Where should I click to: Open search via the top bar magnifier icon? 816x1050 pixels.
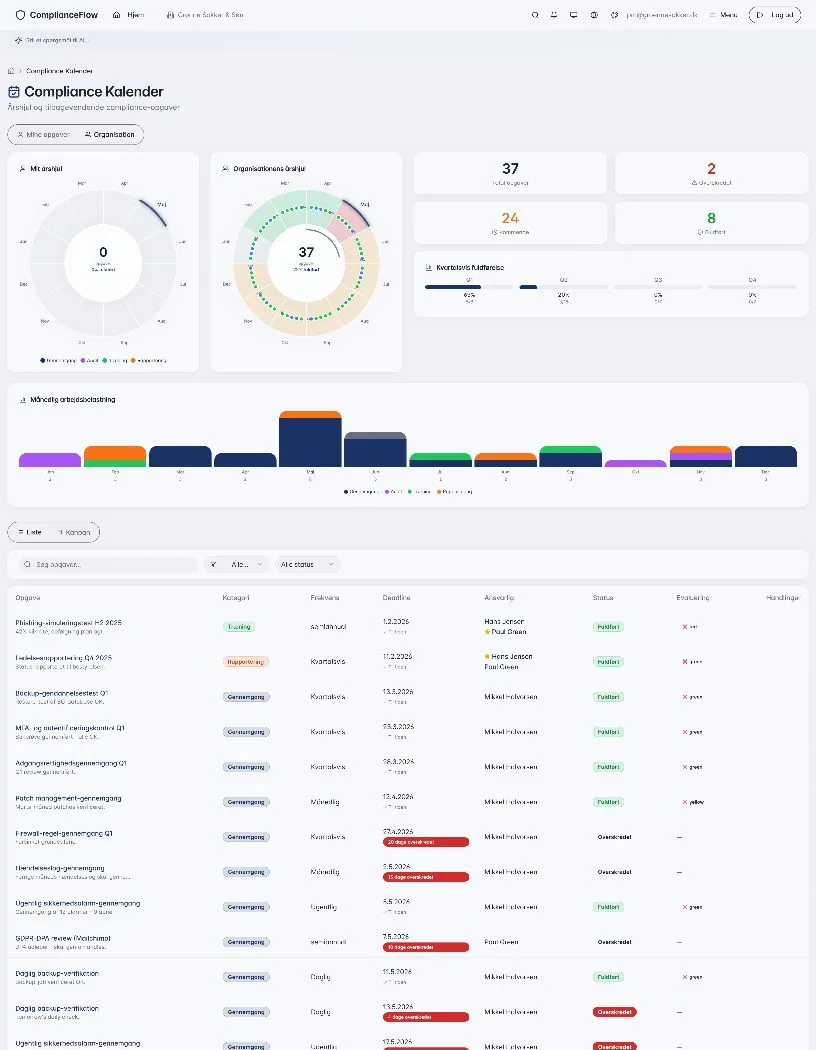pyautogui.click(x=535, y=15)
